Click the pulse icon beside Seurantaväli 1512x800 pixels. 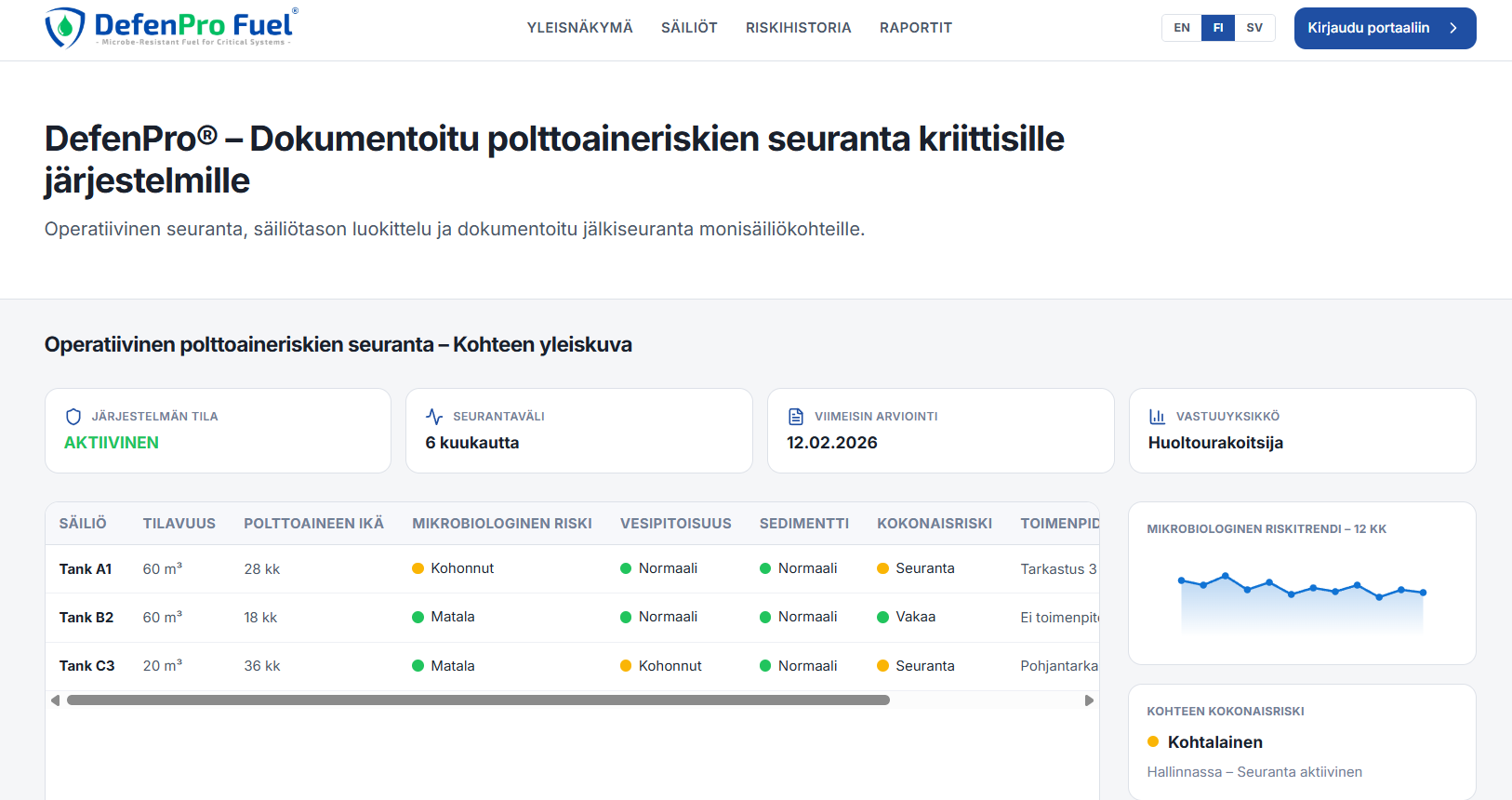pyautogui.click(x=434, y=417)
